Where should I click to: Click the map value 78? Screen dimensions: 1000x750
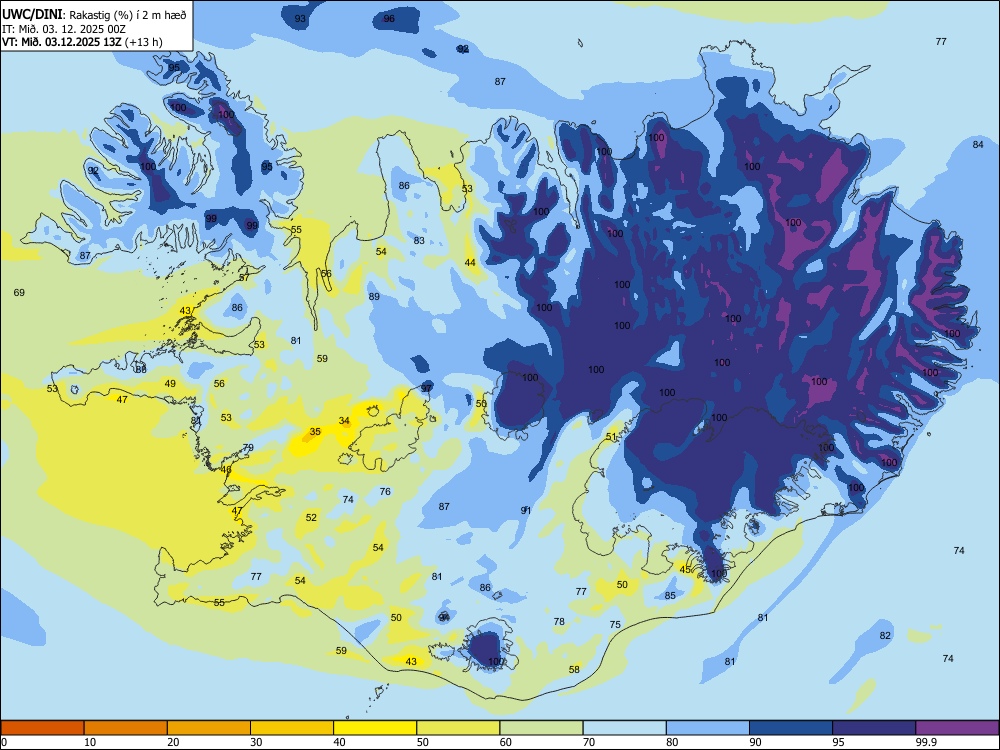coord(559,622)
